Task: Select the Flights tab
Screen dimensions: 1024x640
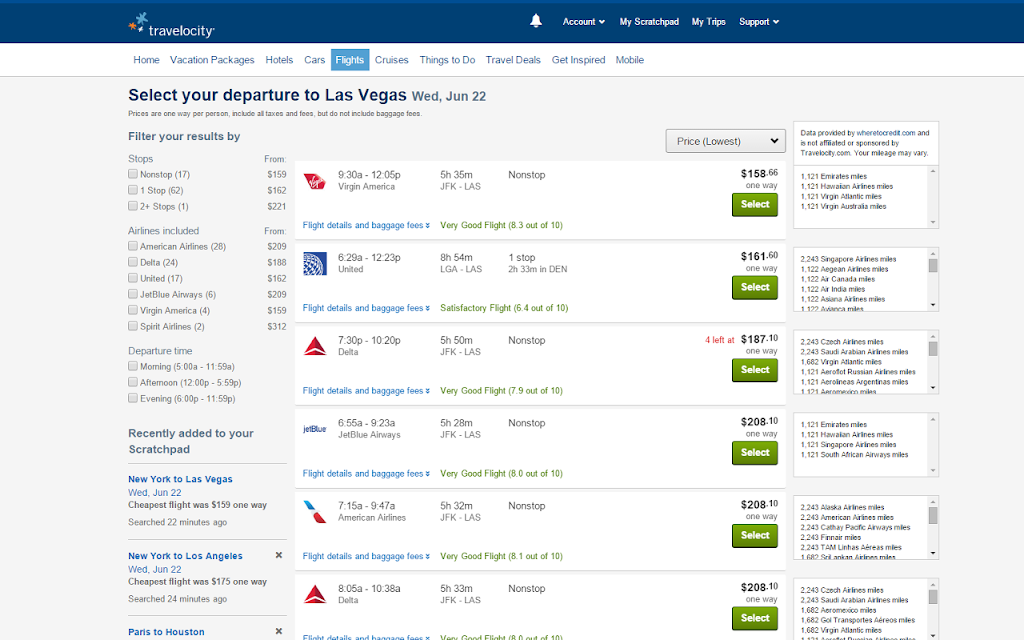Action: tap(350, 60)
